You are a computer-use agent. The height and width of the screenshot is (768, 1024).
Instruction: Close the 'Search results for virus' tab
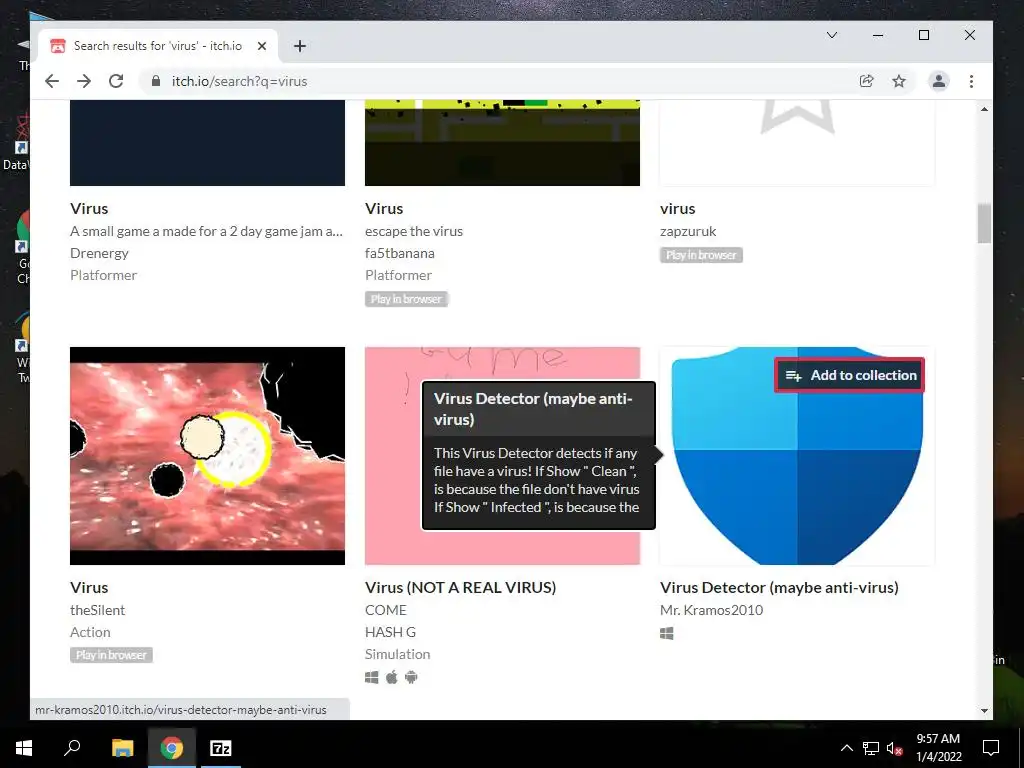pyautogui.click(x=261, y=46)
